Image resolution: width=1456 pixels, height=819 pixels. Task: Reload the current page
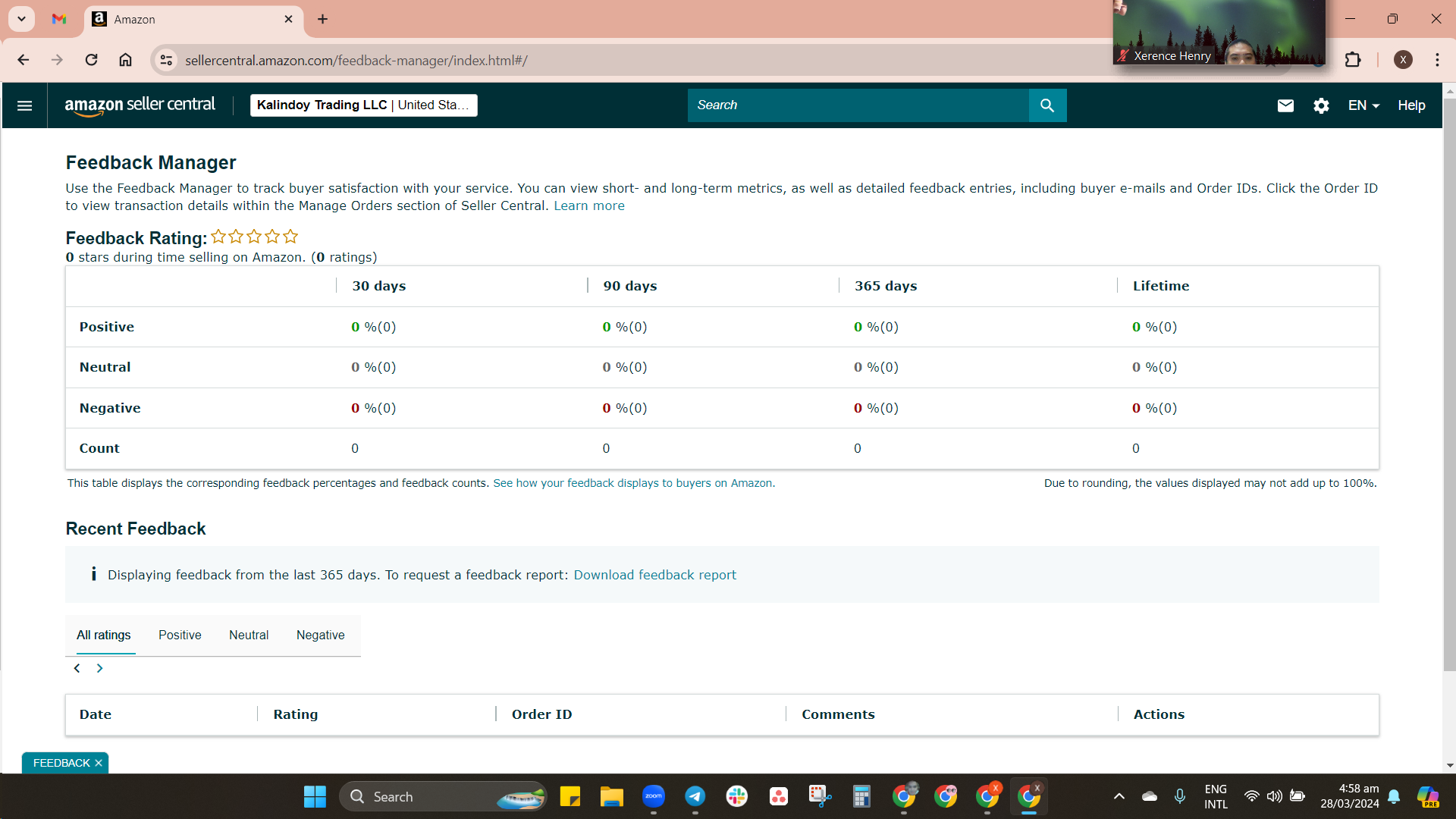coord(91,60)
